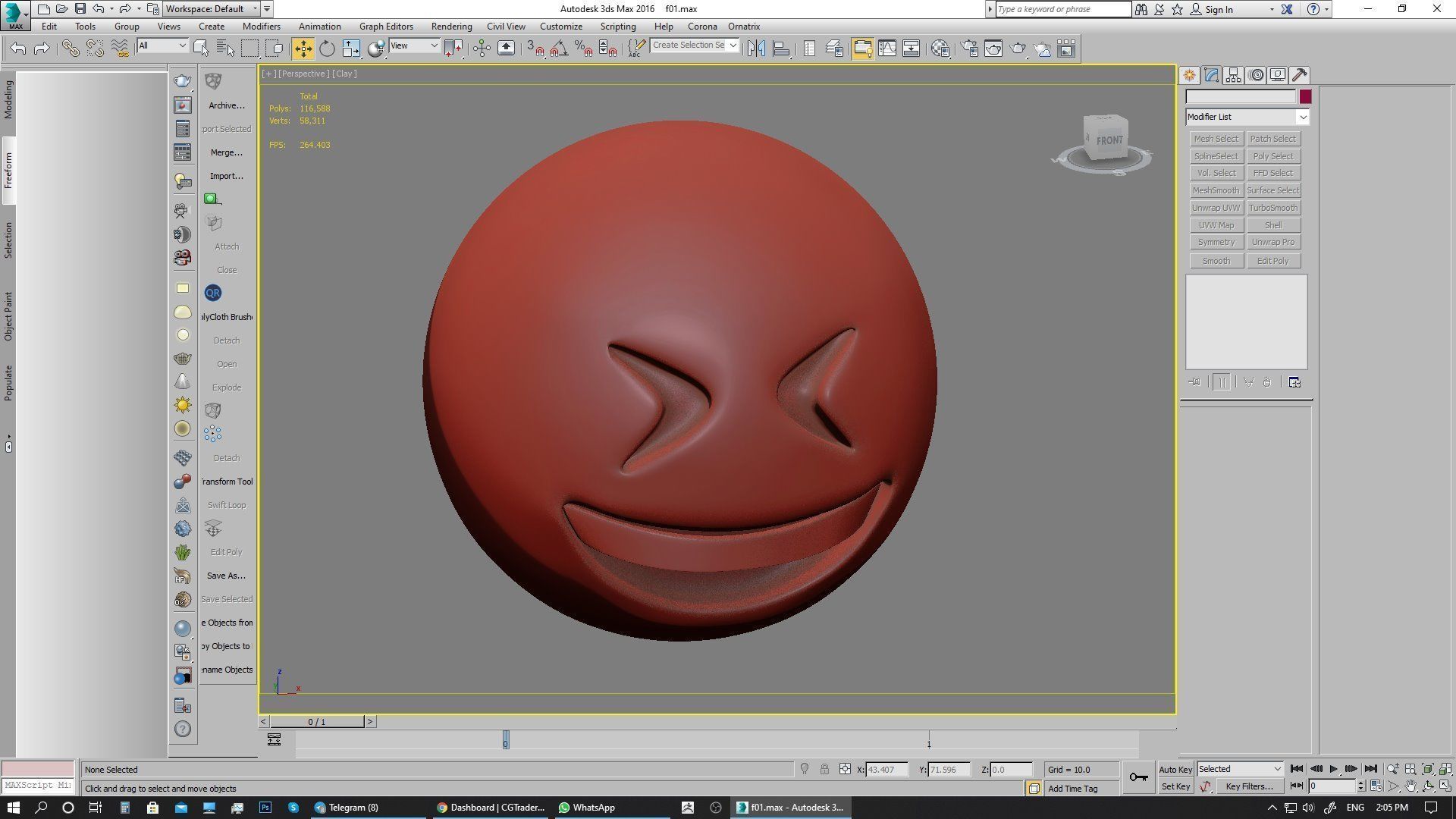Click the Import... button
The height and width of the screenshot is (819, 1456).
tap(227, 176)
